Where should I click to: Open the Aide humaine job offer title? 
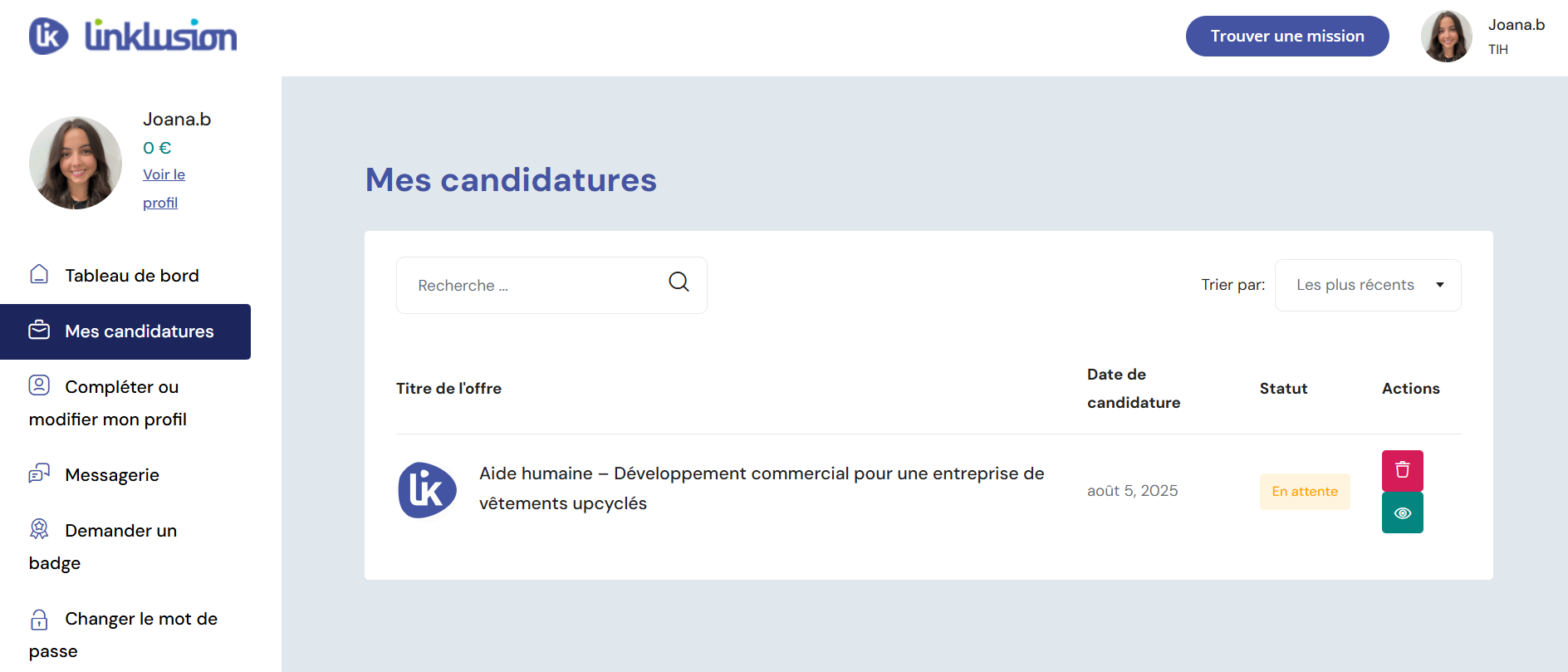(762, 488)
